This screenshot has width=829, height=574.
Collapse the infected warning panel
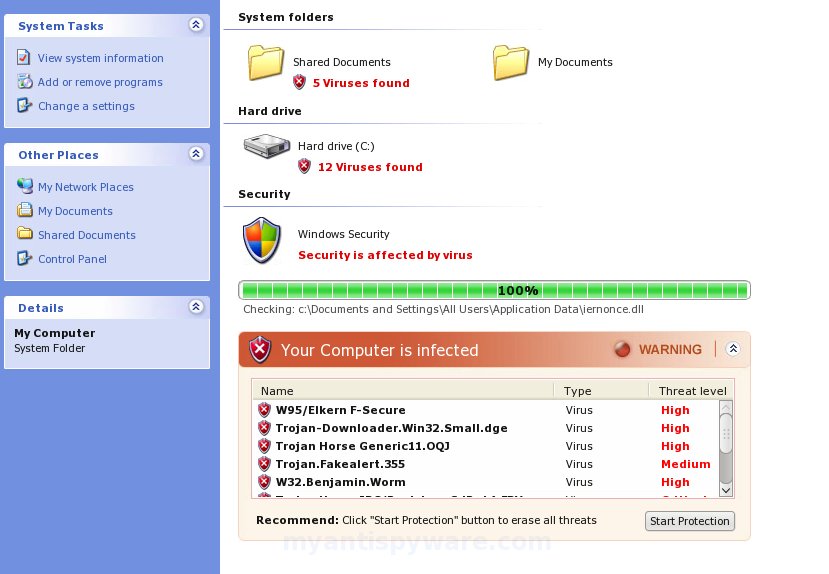point(733,349)
